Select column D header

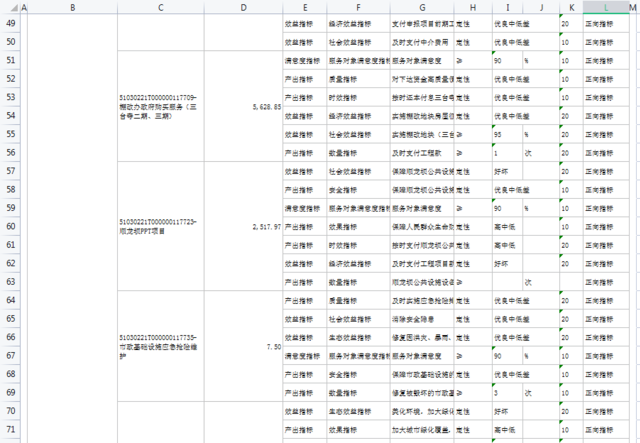coord(242,8)
